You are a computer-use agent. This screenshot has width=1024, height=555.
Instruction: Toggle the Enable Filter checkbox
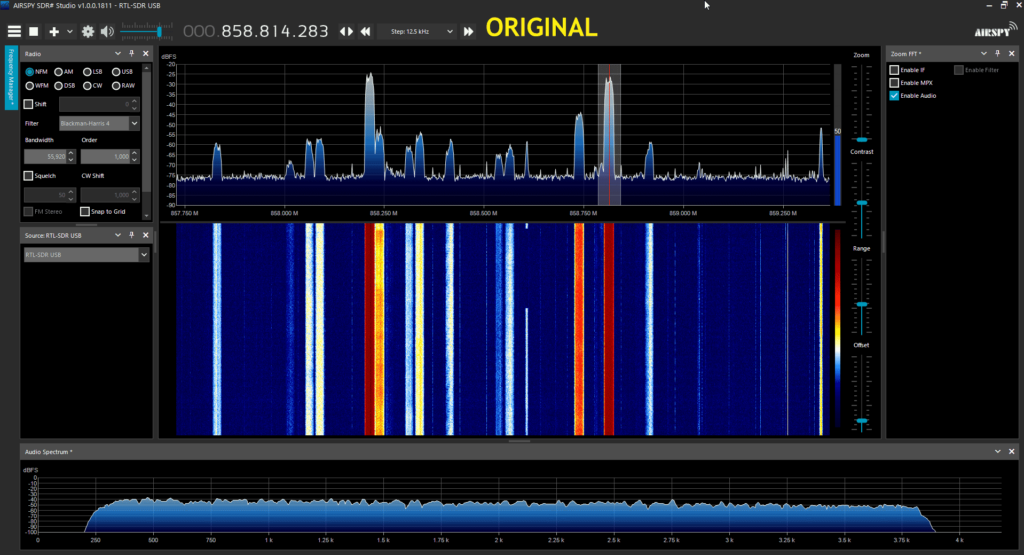pyautogui.click(x=959, y=70)
